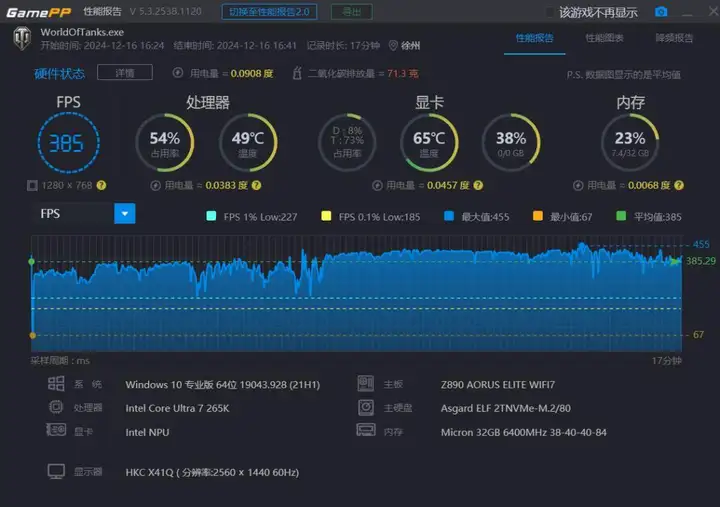Click the text Z890 AORUS ELITE WIFI7
The height and width of the screenshot is (507, 720).
tap(498, 384)
